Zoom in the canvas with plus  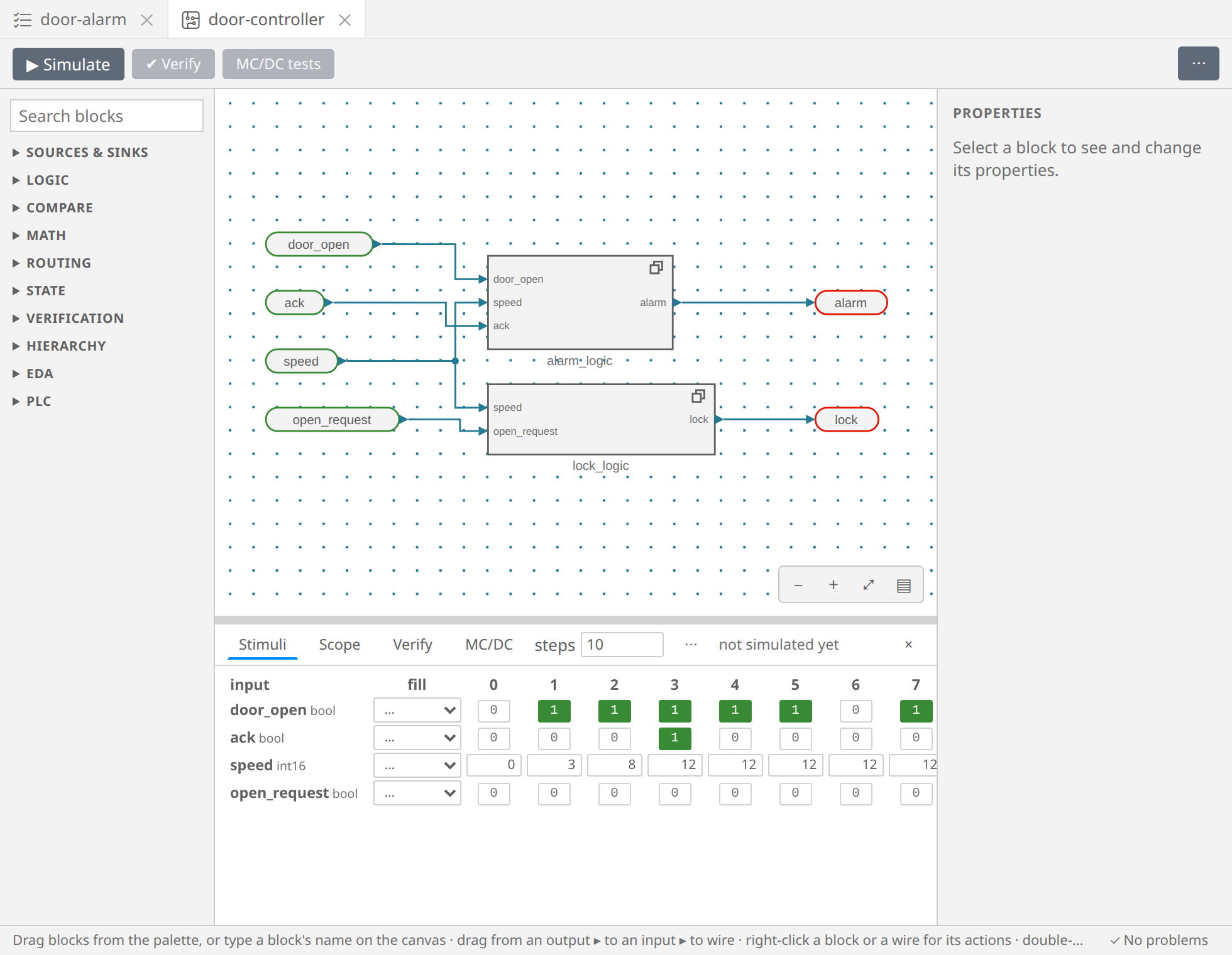click(x=833, y=585)
